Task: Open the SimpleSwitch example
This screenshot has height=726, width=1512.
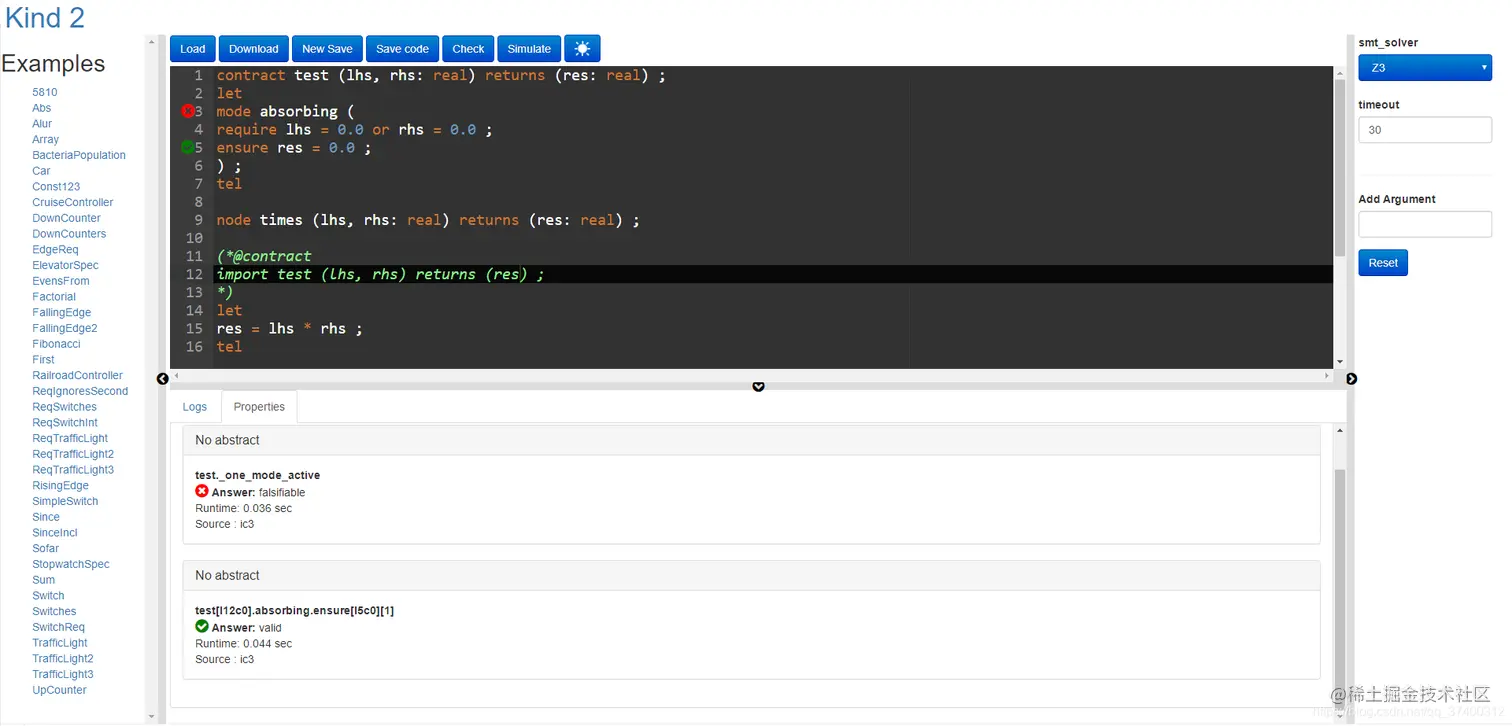Action: point(65,501)
